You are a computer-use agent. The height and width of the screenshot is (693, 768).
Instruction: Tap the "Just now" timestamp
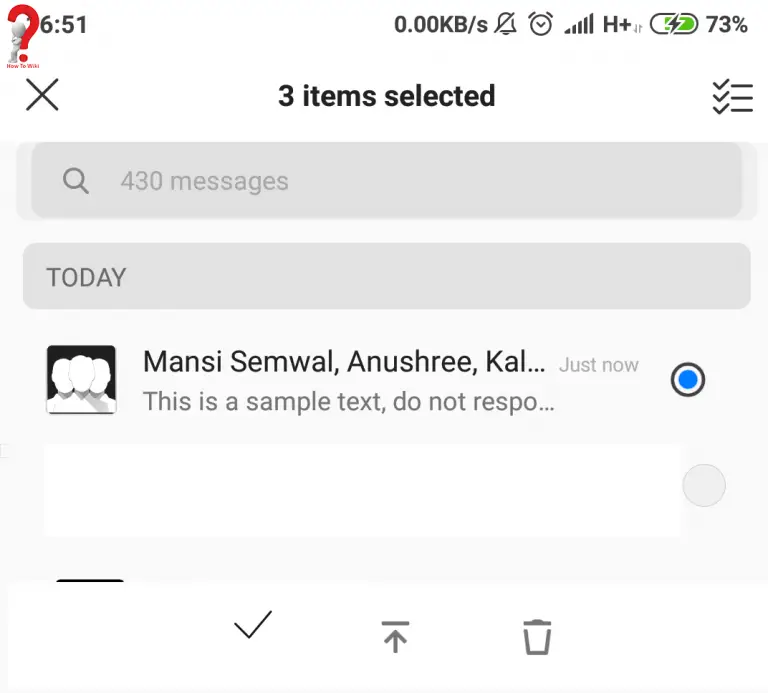coord(598,365)
